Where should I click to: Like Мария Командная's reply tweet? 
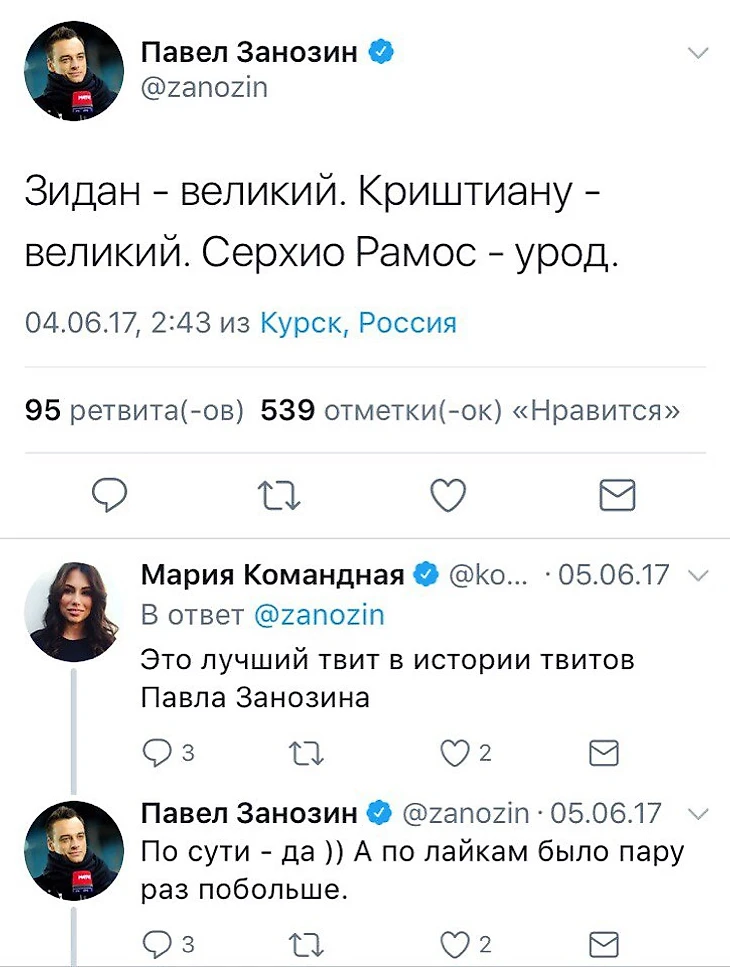[456, 754]
